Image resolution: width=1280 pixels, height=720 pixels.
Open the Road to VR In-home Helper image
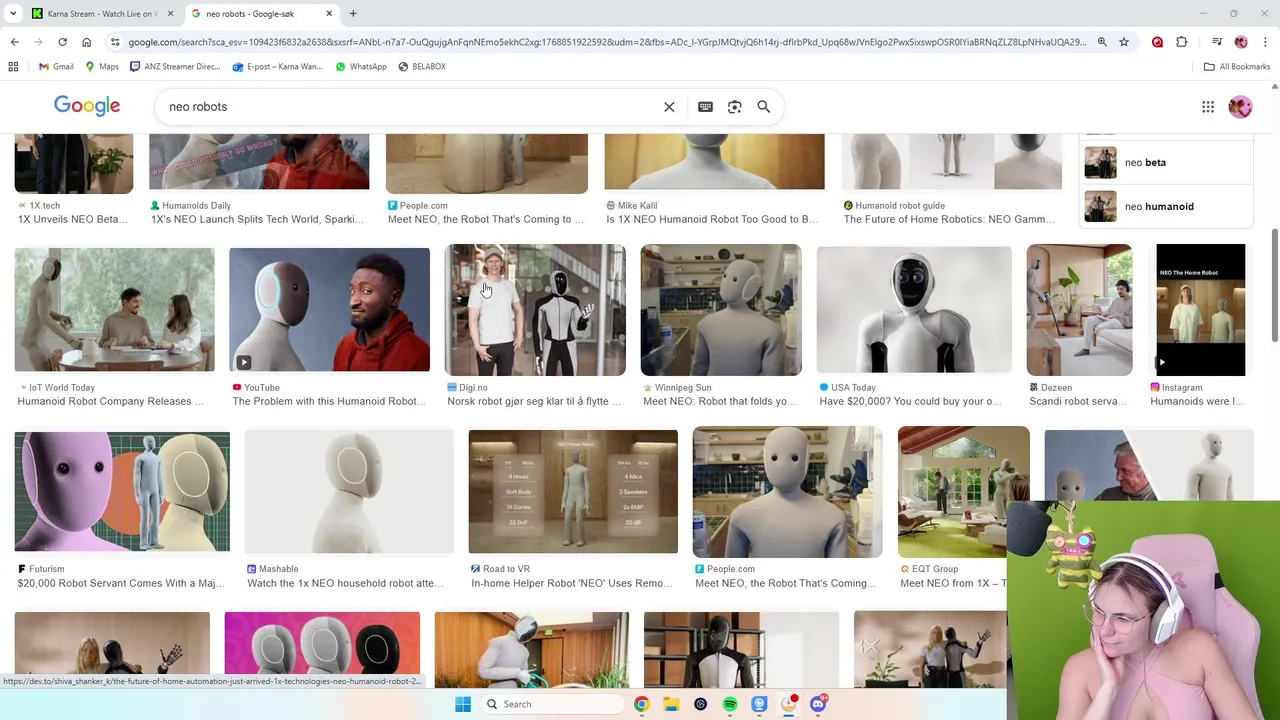(x=573, y=492)
